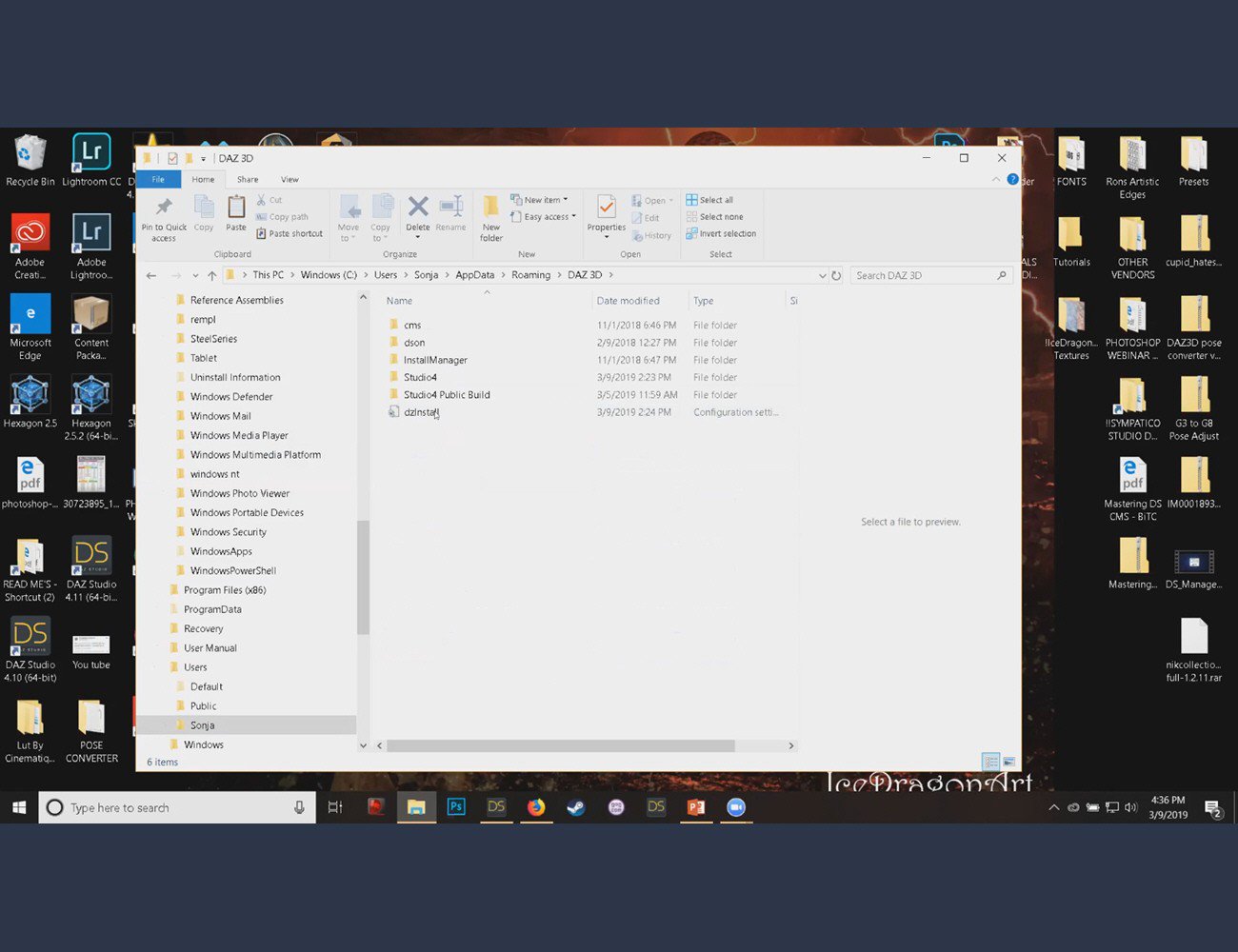This screenshot has height=952, width=1238.
Task: Open the New item dropdown
Action: click(540, 200)
